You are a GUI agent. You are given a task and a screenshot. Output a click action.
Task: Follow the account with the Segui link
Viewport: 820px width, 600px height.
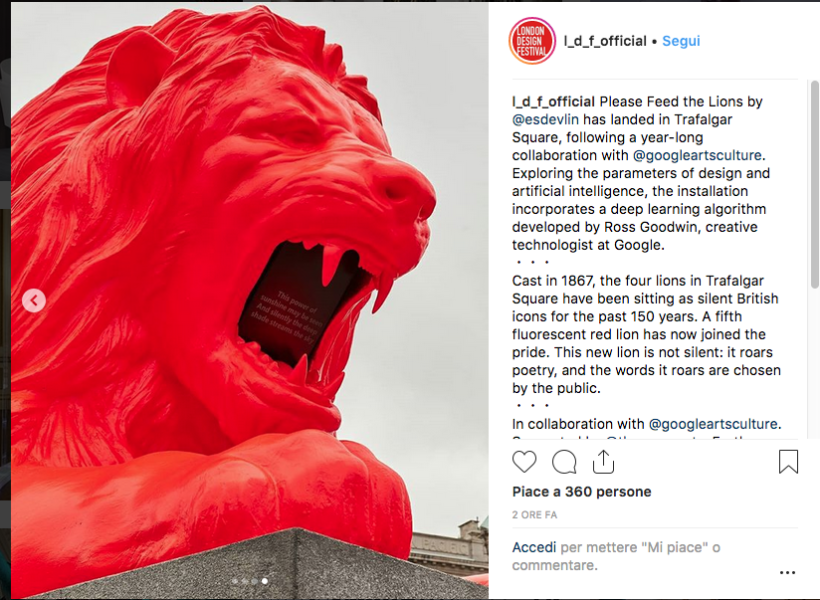(x=681, y=41)
